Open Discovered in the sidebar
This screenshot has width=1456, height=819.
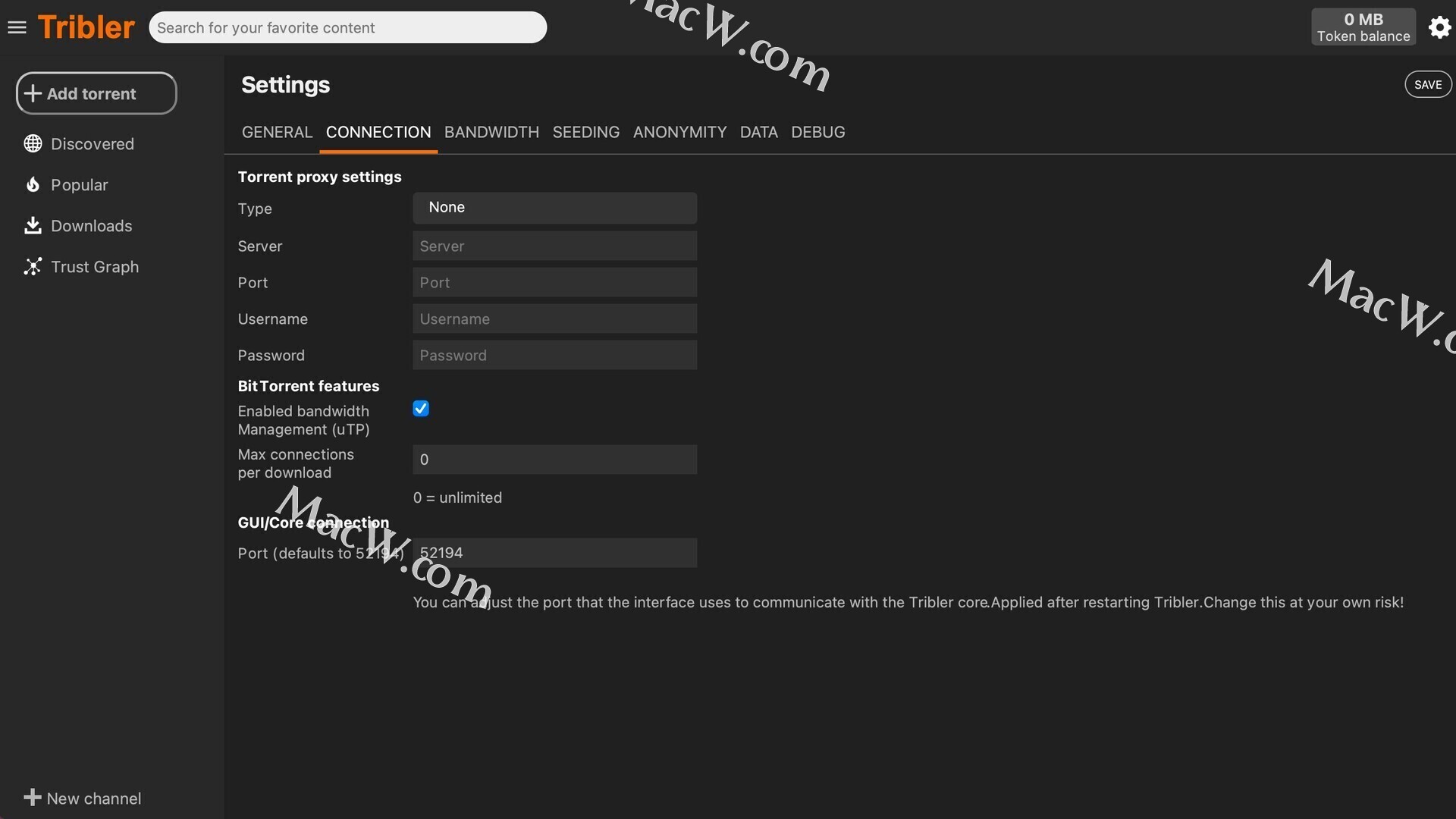(93, 143)
